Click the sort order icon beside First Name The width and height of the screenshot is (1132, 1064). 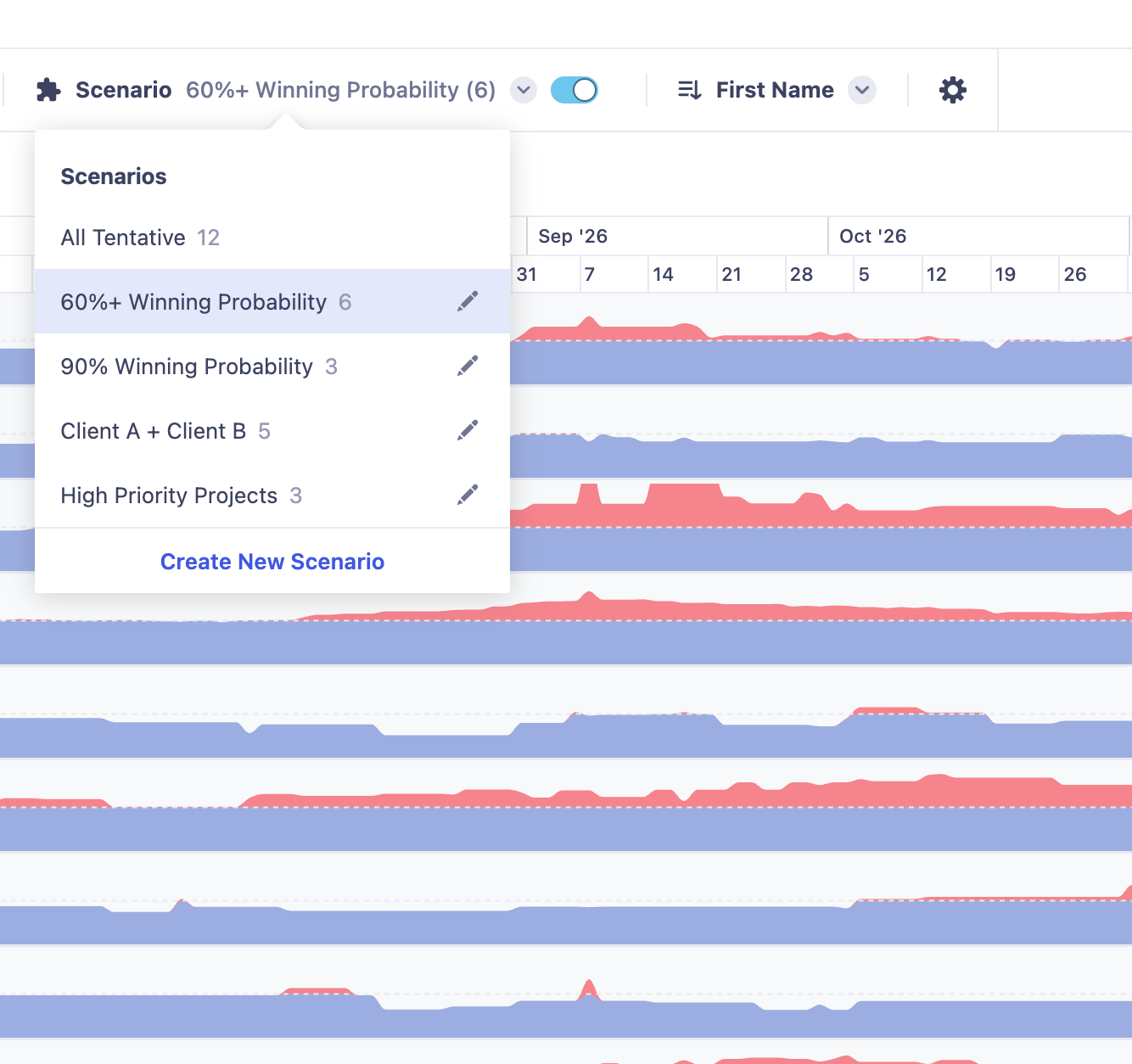[x=690, y=90]
